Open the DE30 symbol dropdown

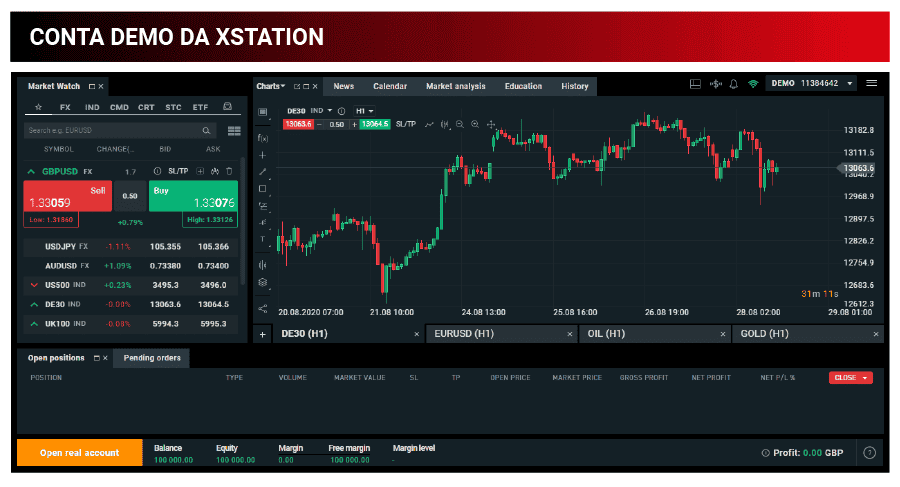click(329, 110)
